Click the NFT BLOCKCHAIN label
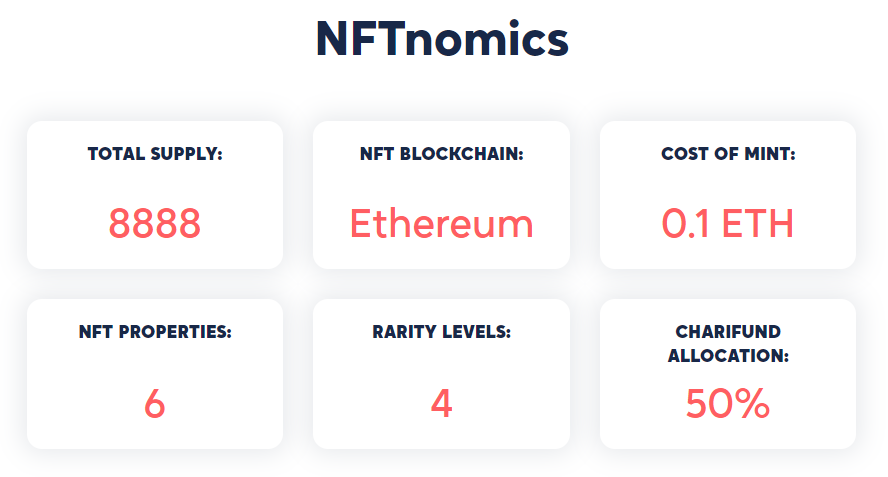The width and height of the screenshot is (888, 477). coord(442,154)
